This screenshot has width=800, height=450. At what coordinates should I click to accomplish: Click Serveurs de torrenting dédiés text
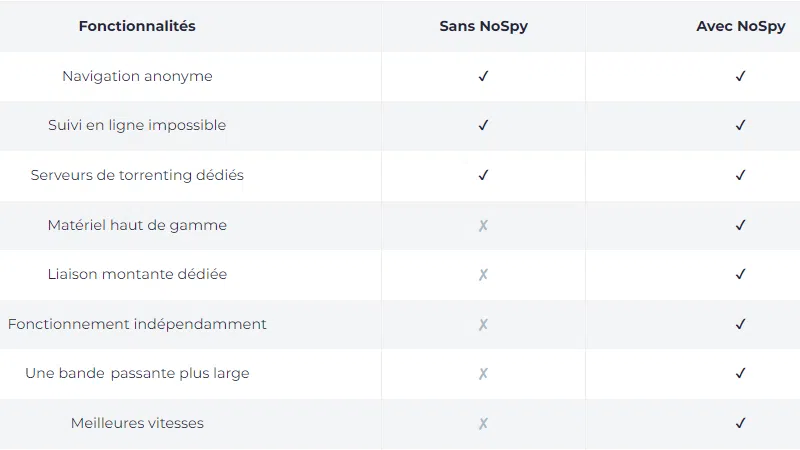[137, 175]
